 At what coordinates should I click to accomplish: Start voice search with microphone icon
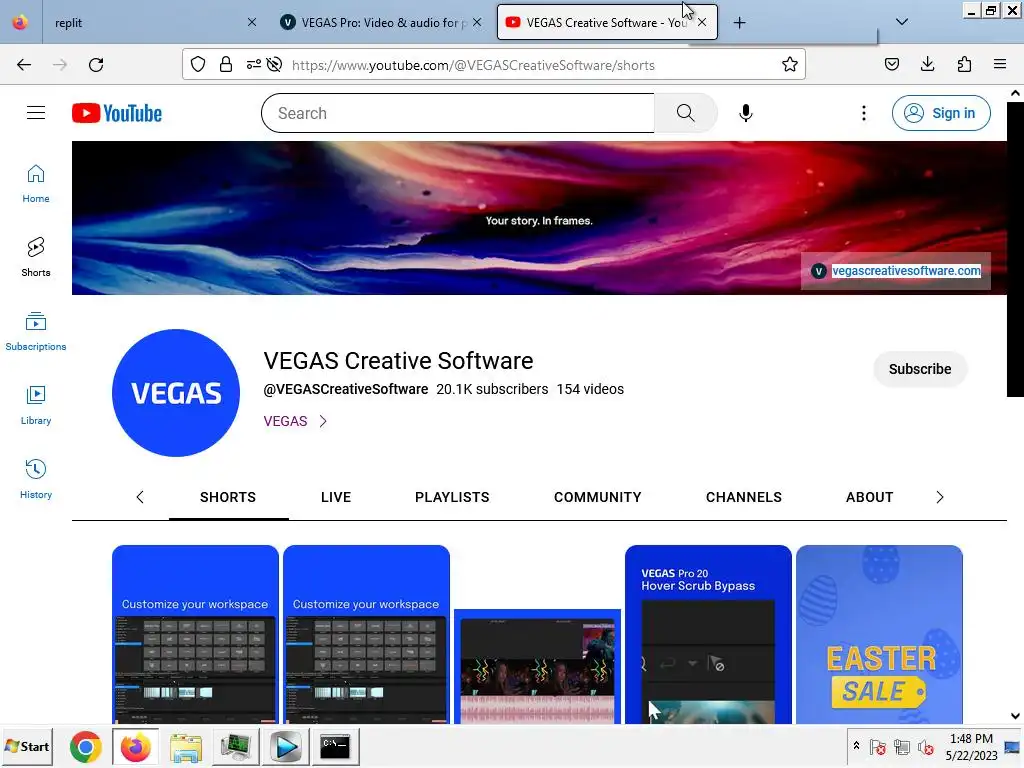(745, 113)
